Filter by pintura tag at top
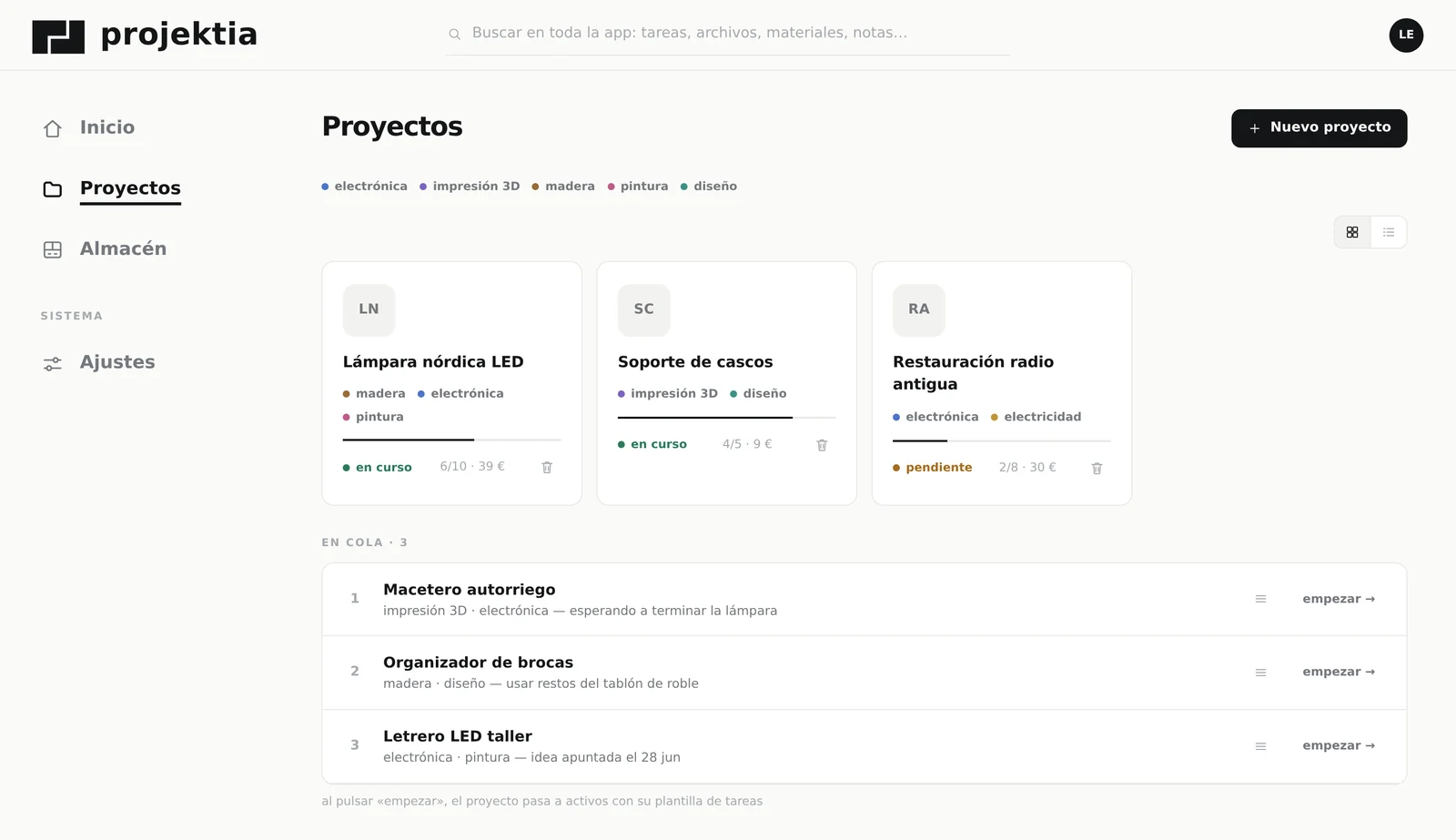The height and width of the screenshot is (840, 1456). coord(638,187)
